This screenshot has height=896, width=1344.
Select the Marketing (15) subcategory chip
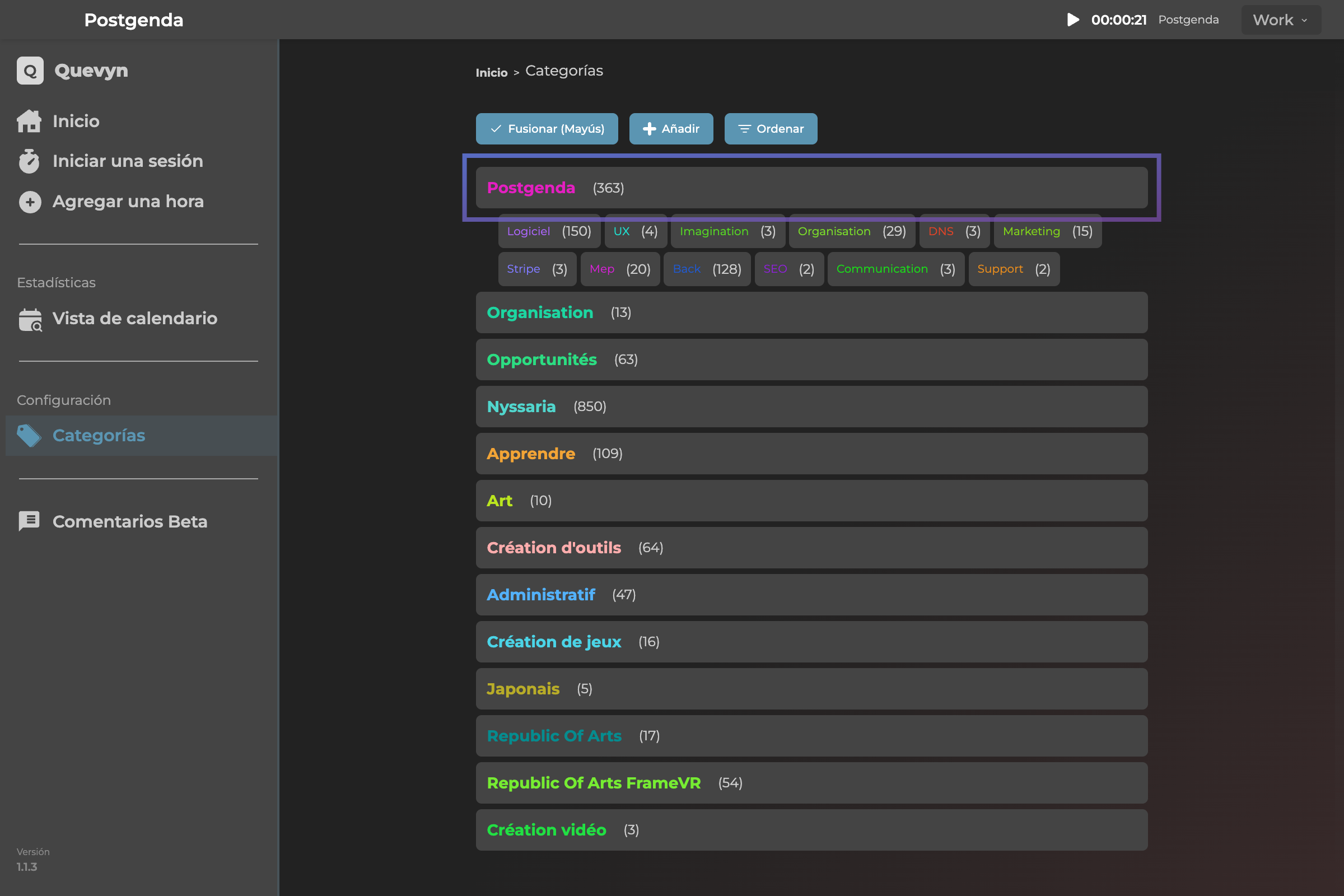click(x=1047, y=231)
